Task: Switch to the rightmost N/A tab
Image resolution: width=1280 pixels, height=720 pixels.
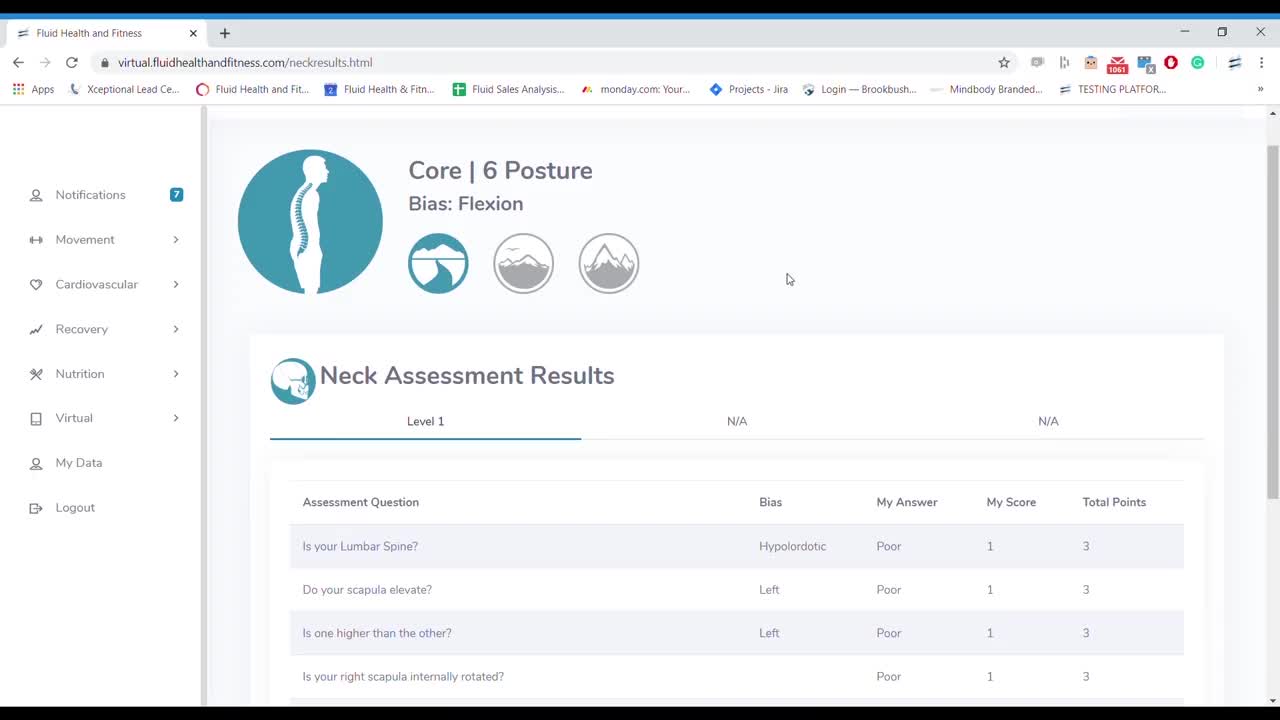Action: 1048,421
